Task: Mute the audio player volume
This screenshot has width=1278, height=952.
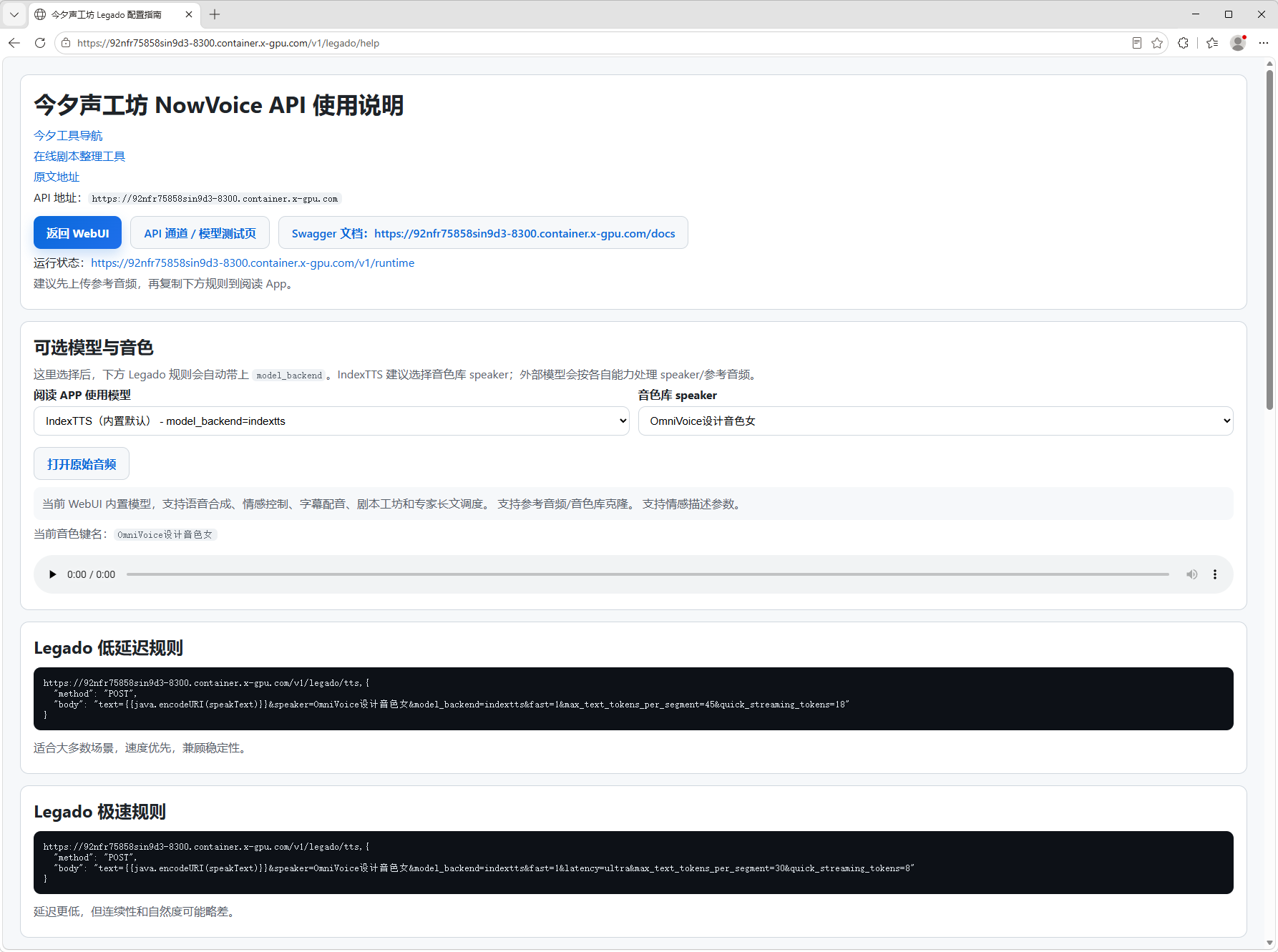Action: point(1192,574)
